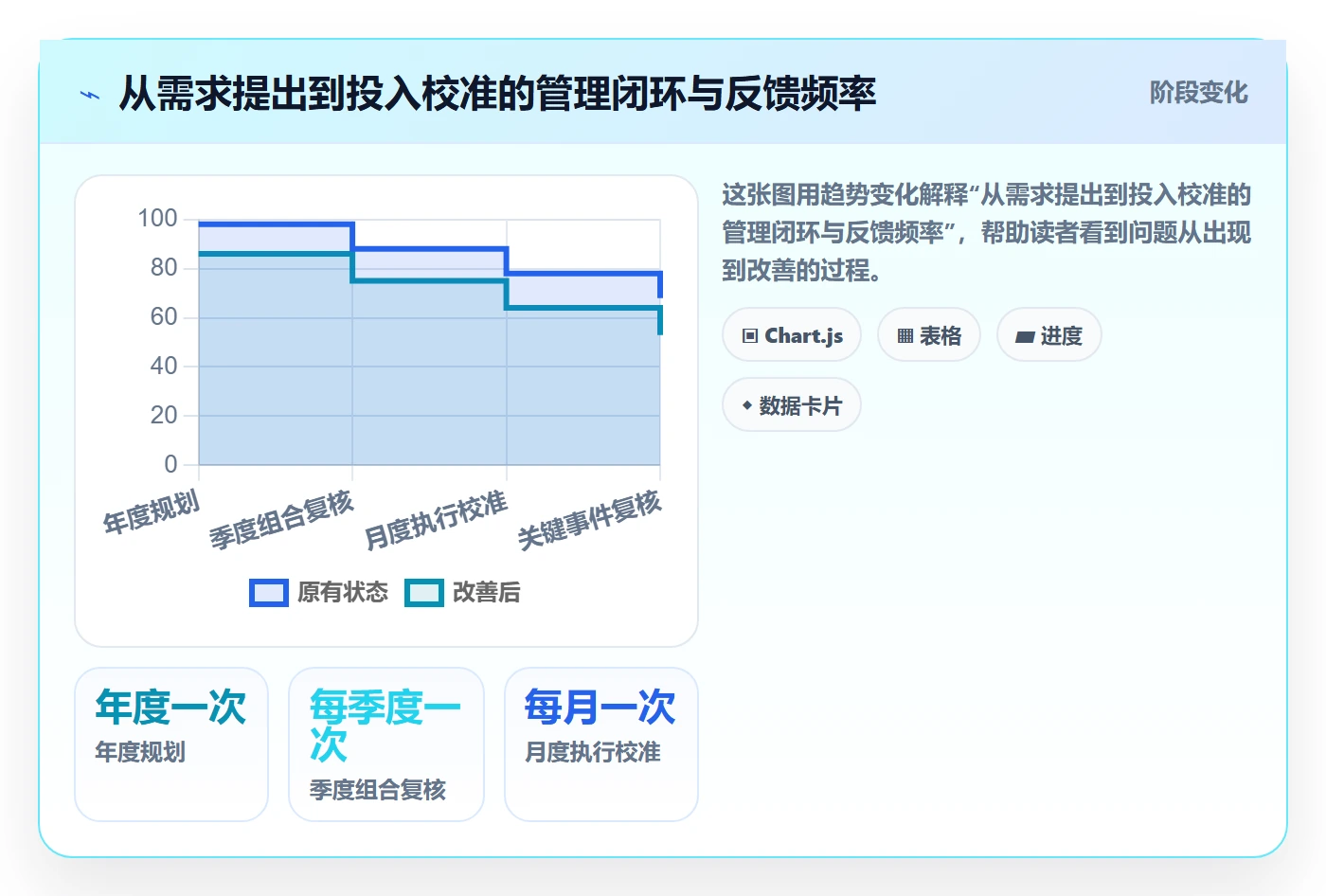Open the 每季度一次 data card
1326x896 pixels.
386,744
